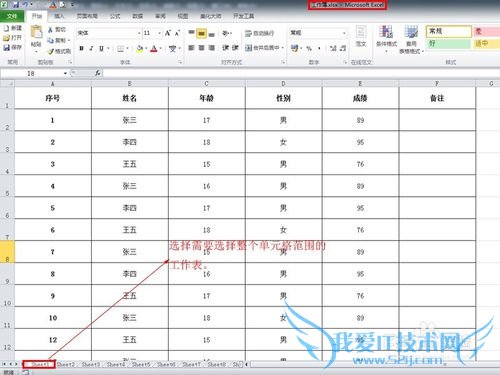Click the Save icon in quick access toolbar

pyautogui.click(x=16, y=4)
